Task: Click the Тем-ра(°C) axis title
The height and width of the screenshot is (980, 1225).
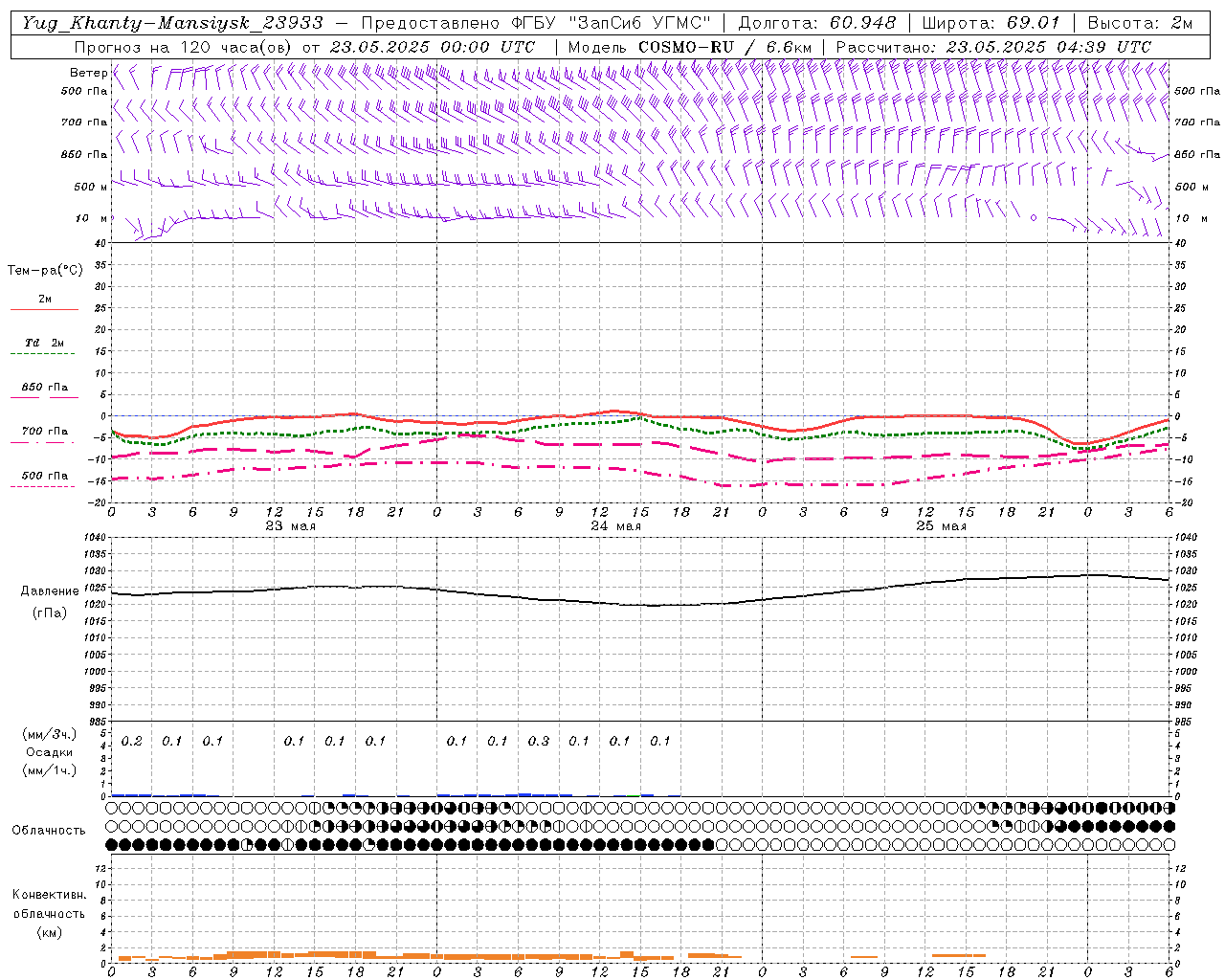Action: [45, 271]
